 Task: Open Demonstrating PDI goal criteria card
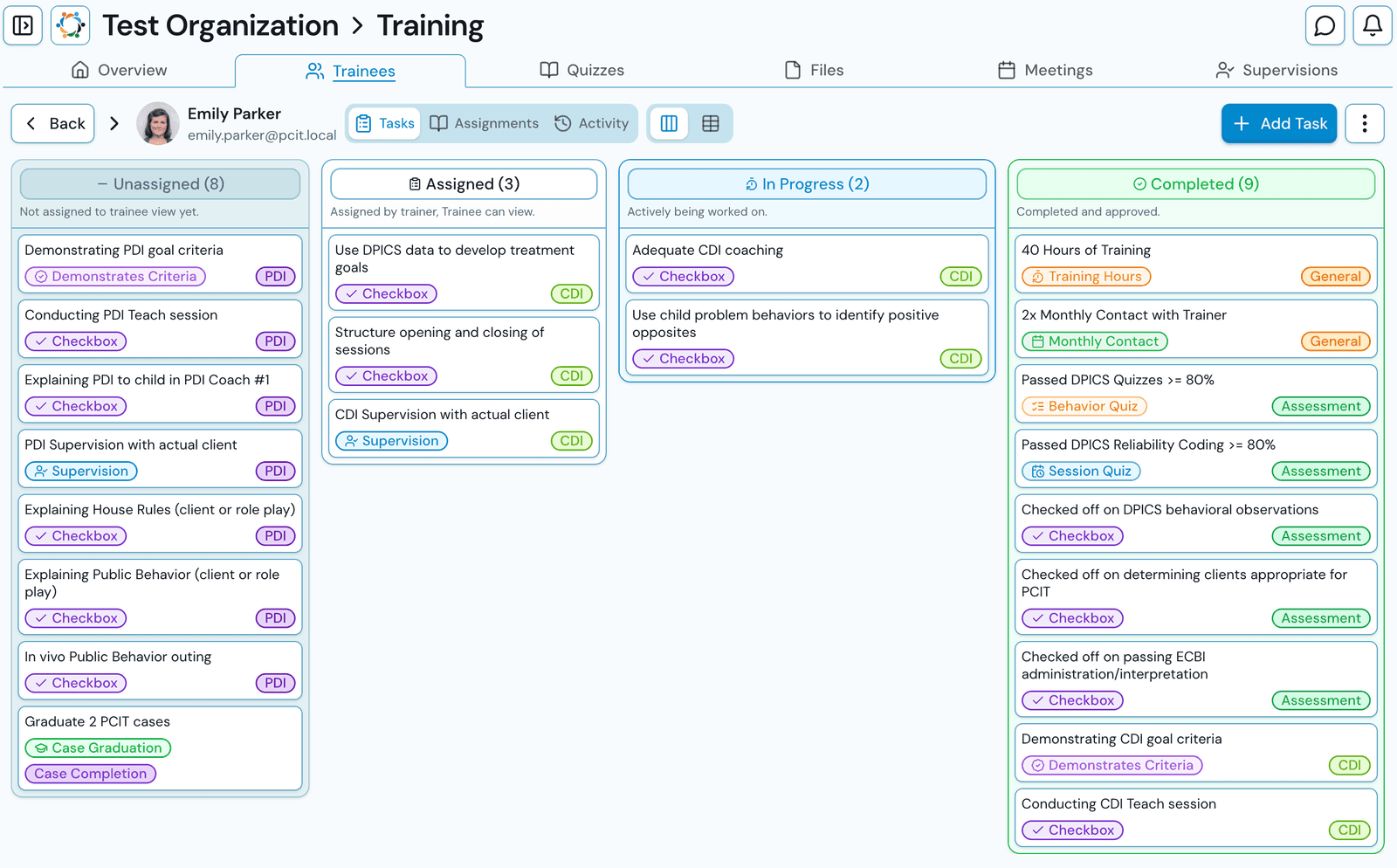tap(161, 263)
